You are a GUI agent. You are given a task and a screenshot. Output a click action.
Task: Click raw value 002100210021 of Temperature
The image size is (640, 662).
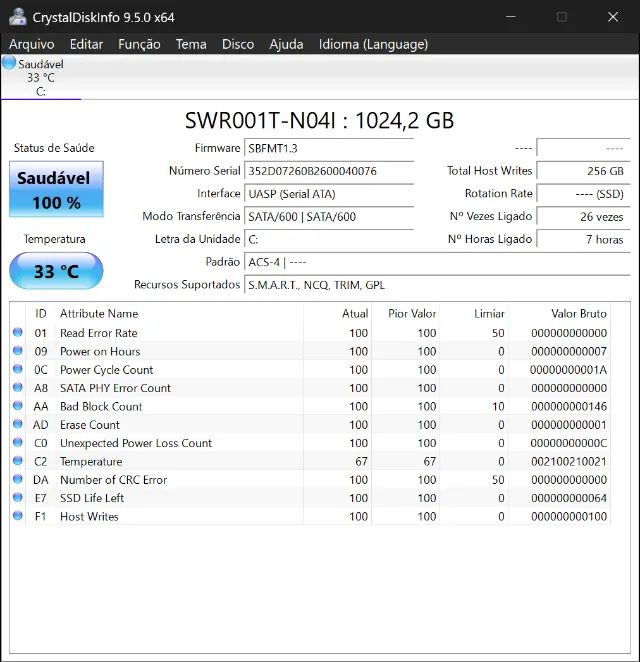(569, 461)
